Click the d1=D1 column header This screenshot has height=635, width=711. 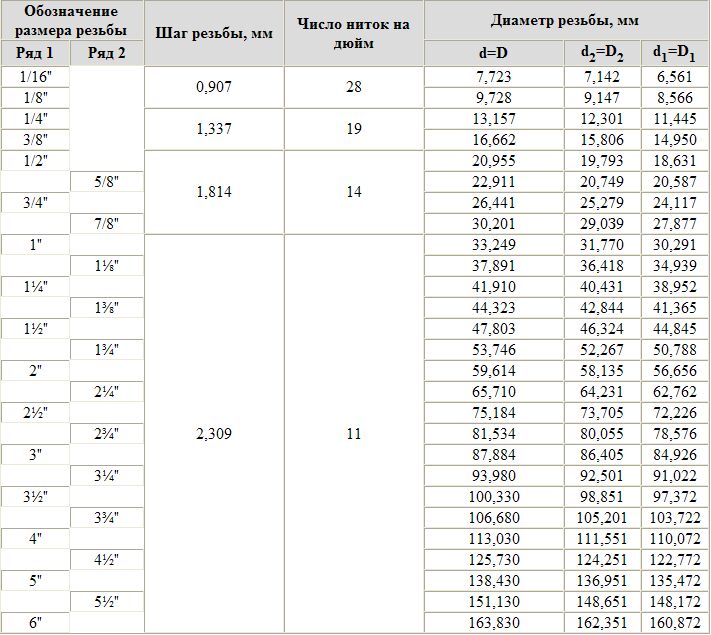point(675,53)
